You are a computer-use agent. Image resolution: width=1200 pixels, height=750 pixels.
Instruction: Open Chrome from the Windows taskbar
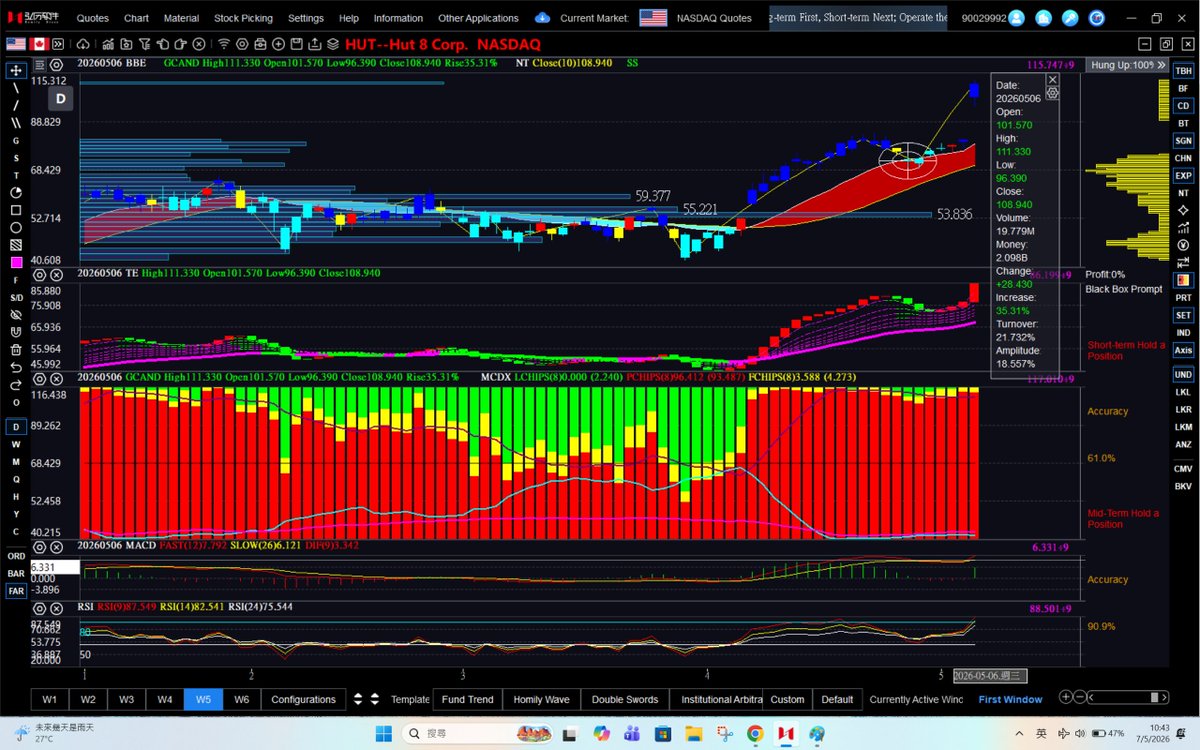click(755, 733)
